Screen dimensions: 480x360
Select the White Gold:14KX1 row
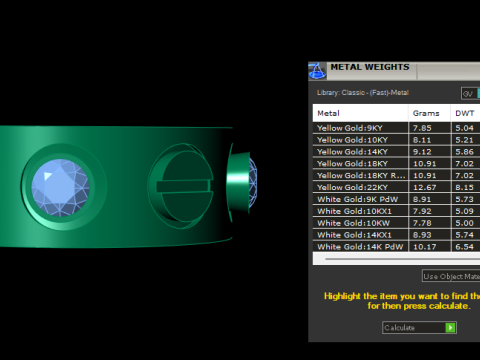(396, 235)
